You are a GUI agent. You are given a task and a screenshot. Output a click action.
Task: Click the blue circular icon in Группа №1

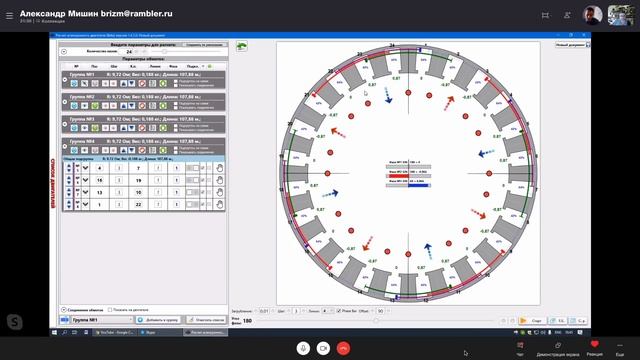74,83
